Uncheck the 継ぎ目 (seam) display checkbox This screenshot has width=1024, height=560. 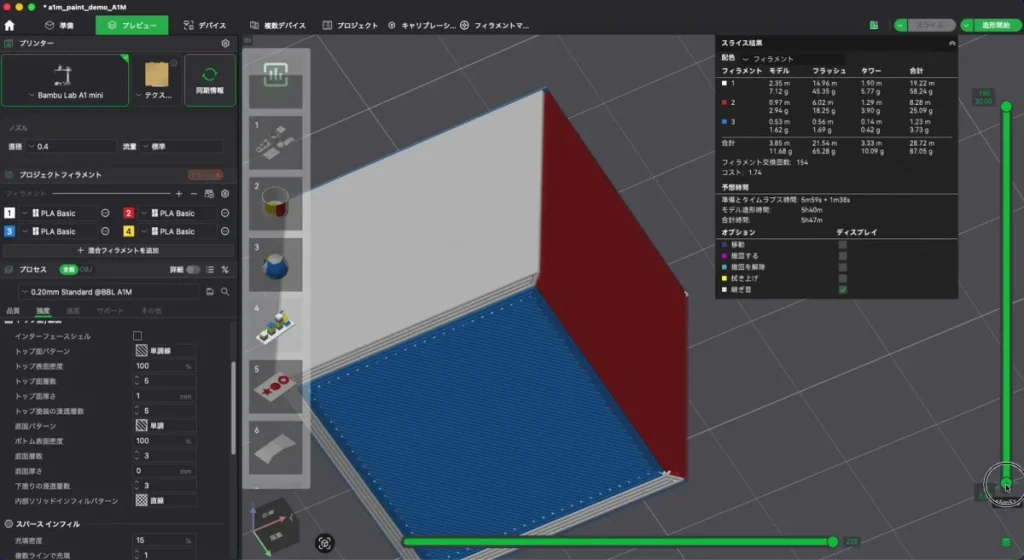(x=842, y=289)
